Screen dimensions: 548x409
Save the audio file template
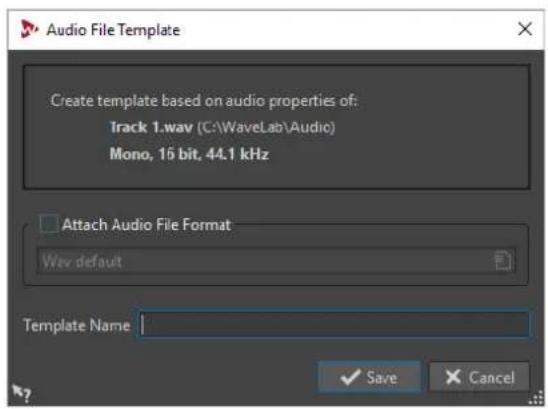click(369, 377)
